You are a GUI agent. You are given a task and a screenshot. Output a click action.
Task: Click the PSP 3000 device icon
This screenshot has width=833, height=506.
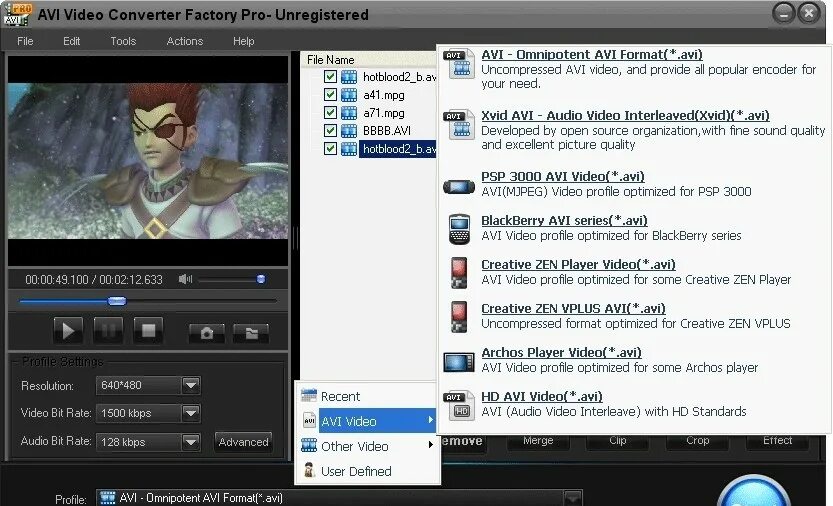tap(459, 187)
